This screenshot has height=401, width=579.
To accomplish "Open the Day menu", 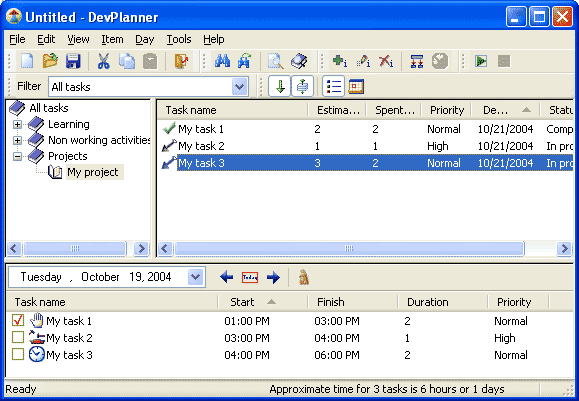I will tap(144, 39).
